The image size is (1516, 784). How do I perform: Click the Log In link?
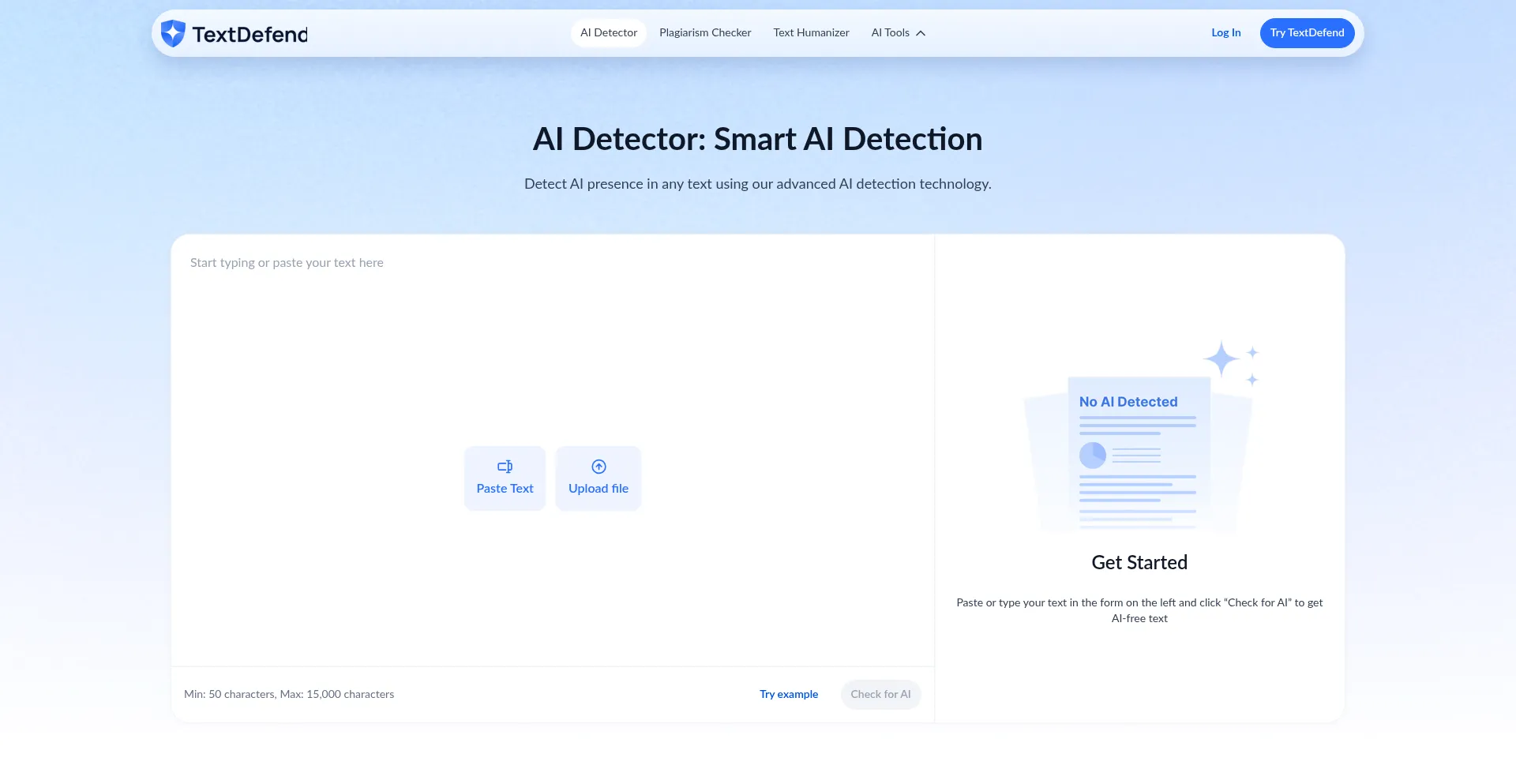click(x=1226, y=33)
